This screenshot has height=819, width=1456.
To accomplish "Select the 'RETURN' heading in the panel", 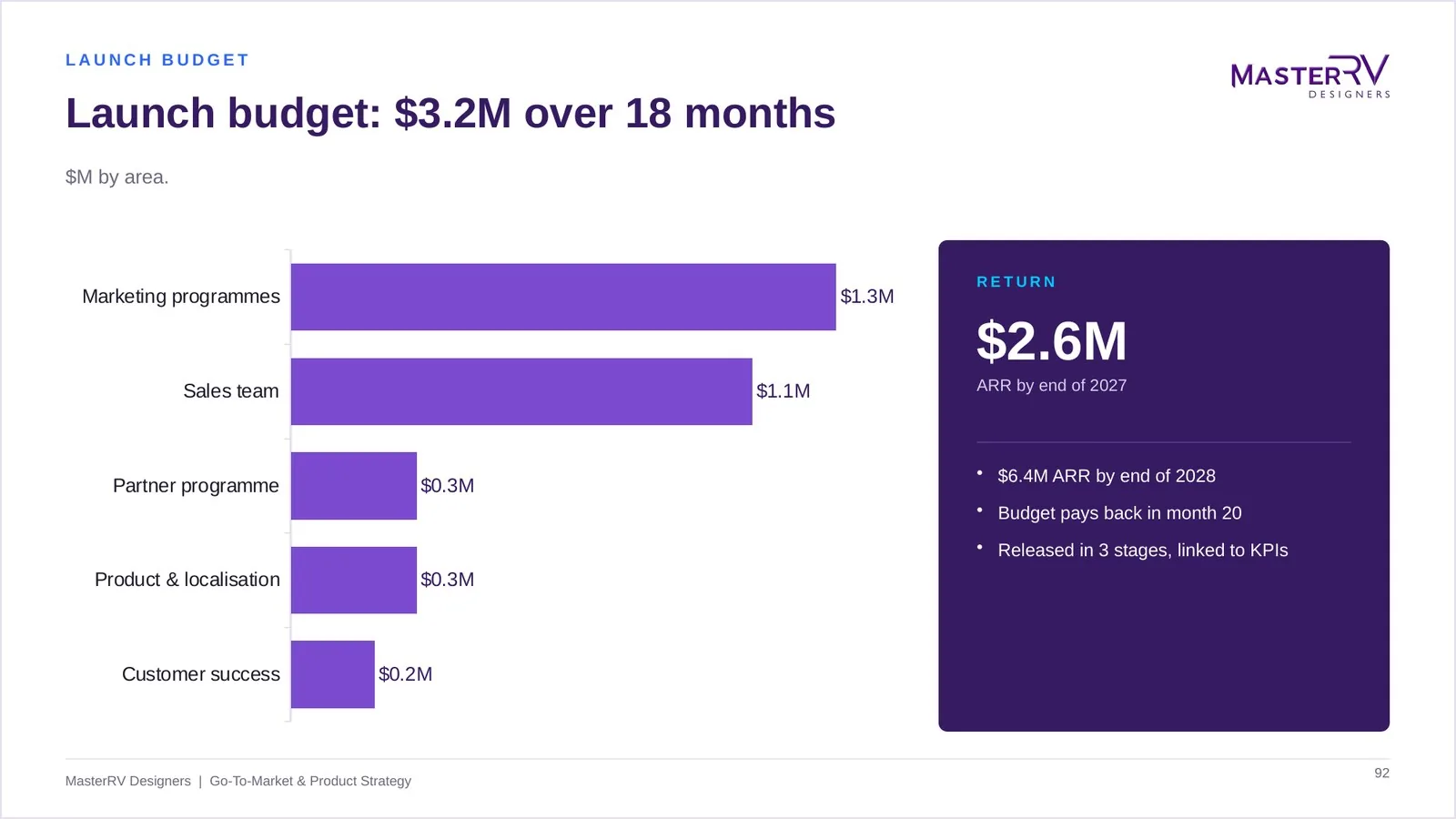I will (1016, 282).
